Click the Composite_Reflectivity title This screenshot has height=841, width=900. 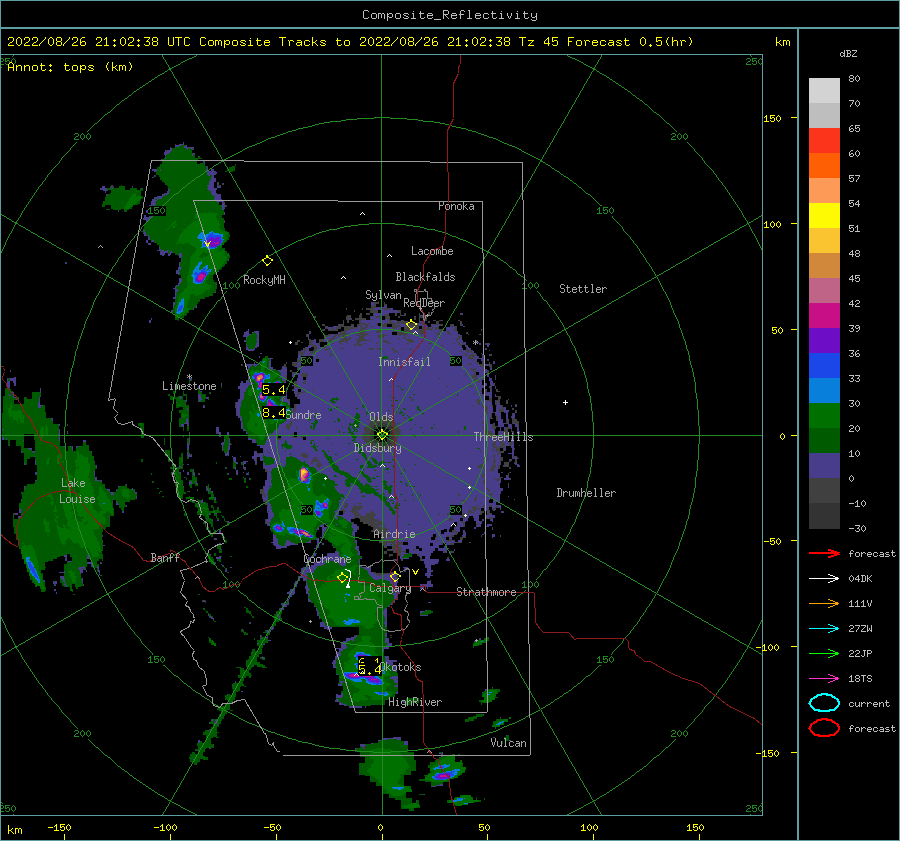(450, 15)
